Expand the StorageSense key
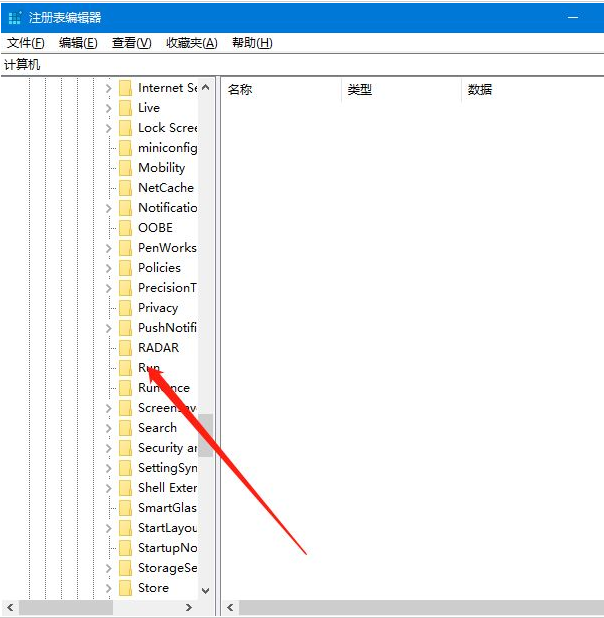The width and height of the screenshot is (604, 618). coord(109,568)
